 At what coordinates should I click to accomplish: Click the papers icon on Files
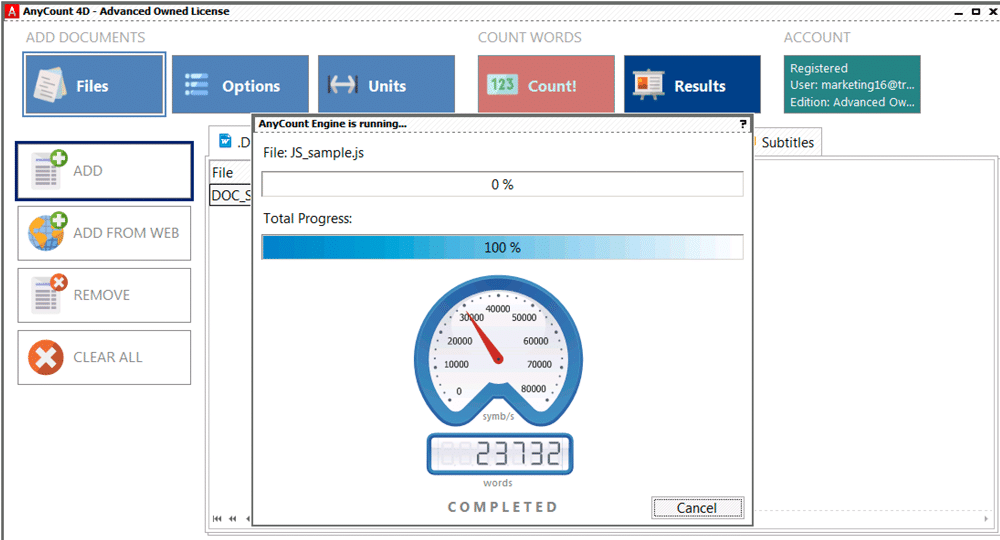[x=50, y=85]
